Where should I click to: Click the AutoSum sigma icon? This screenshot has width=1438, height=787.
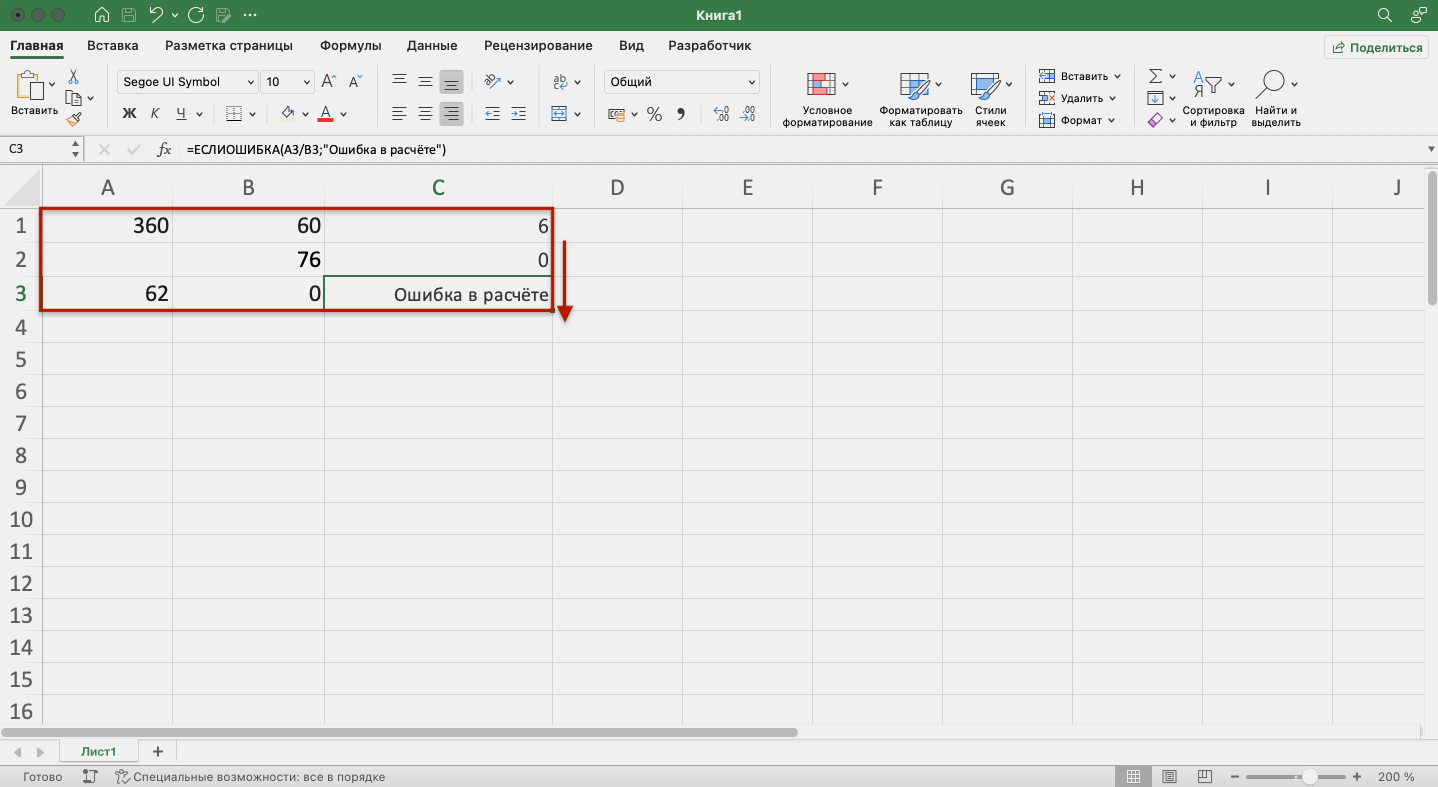[1156, 76]
